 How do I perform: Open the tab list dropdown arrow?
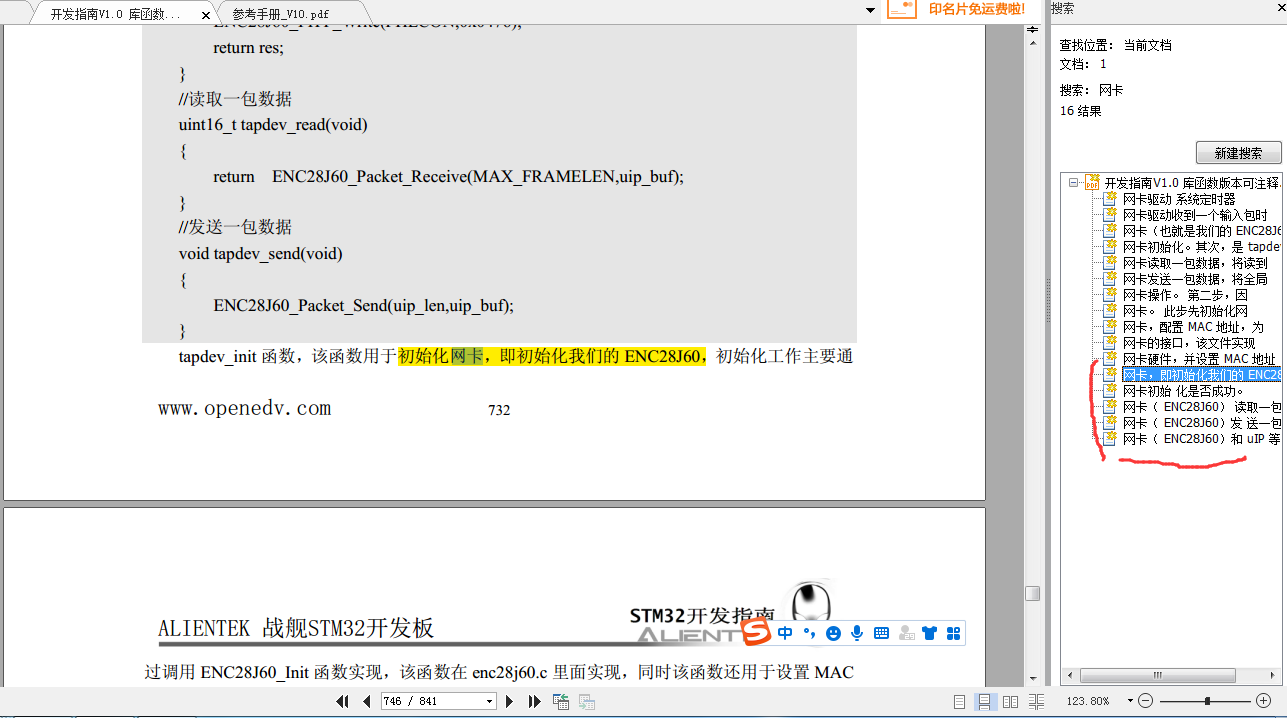870,10
